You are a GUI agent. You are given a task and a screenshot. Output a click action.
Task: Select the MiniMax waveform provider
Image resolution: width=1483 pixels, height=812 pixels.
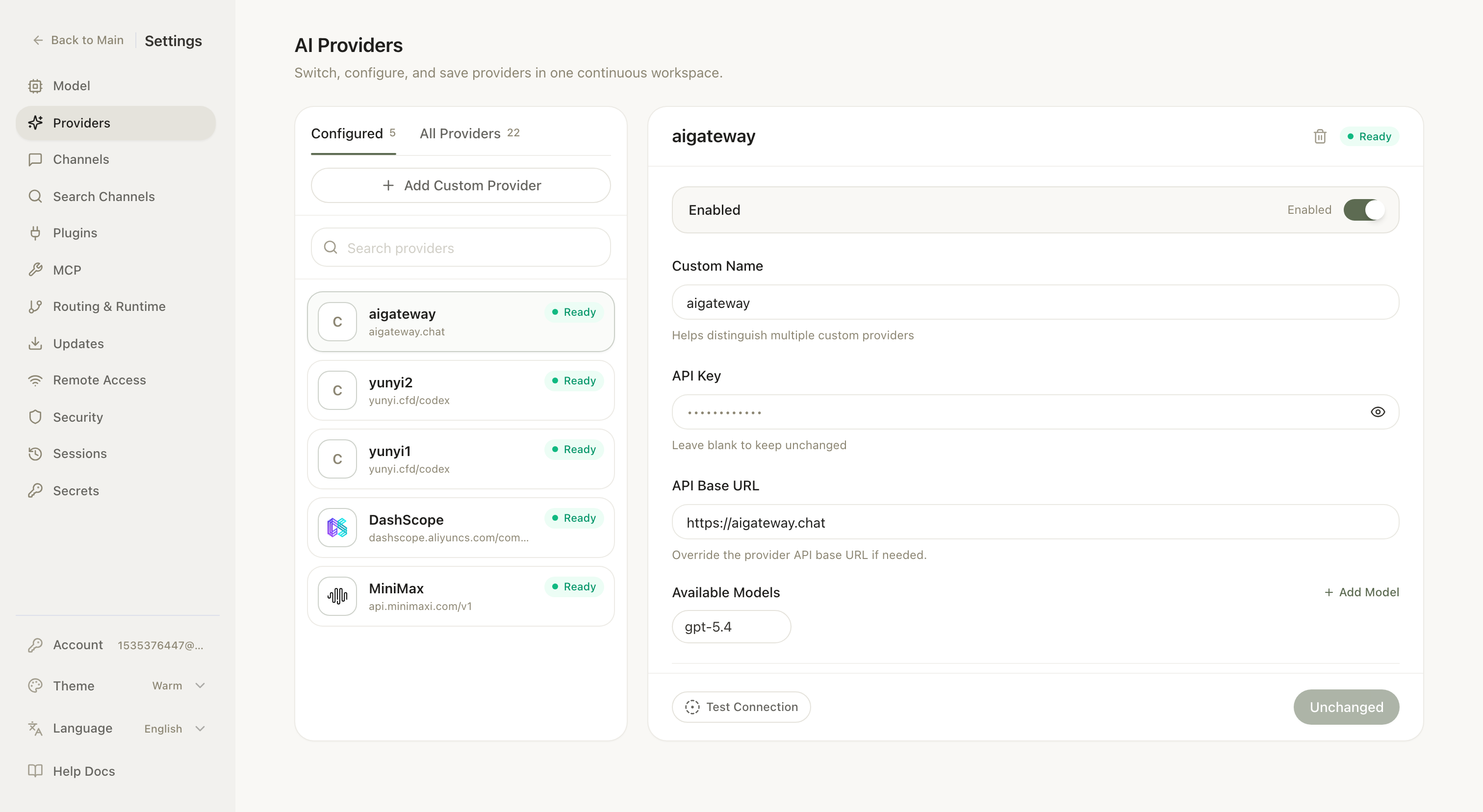click(x=337, y=596)
